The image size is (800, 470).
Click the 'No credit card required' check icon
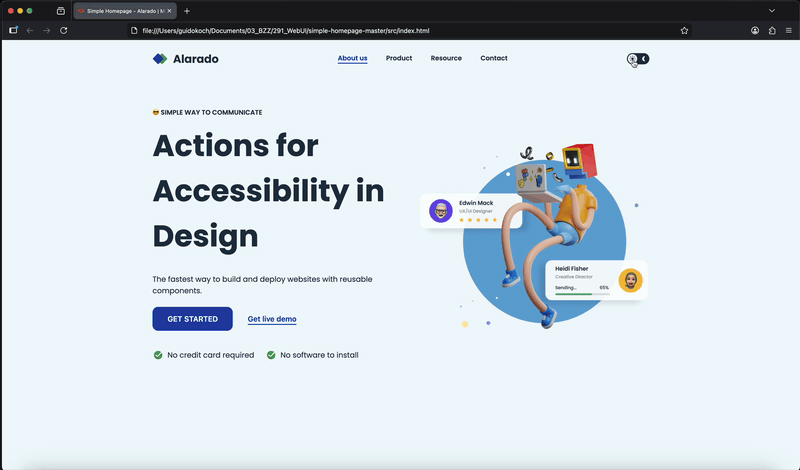click(x=158, y=355)
